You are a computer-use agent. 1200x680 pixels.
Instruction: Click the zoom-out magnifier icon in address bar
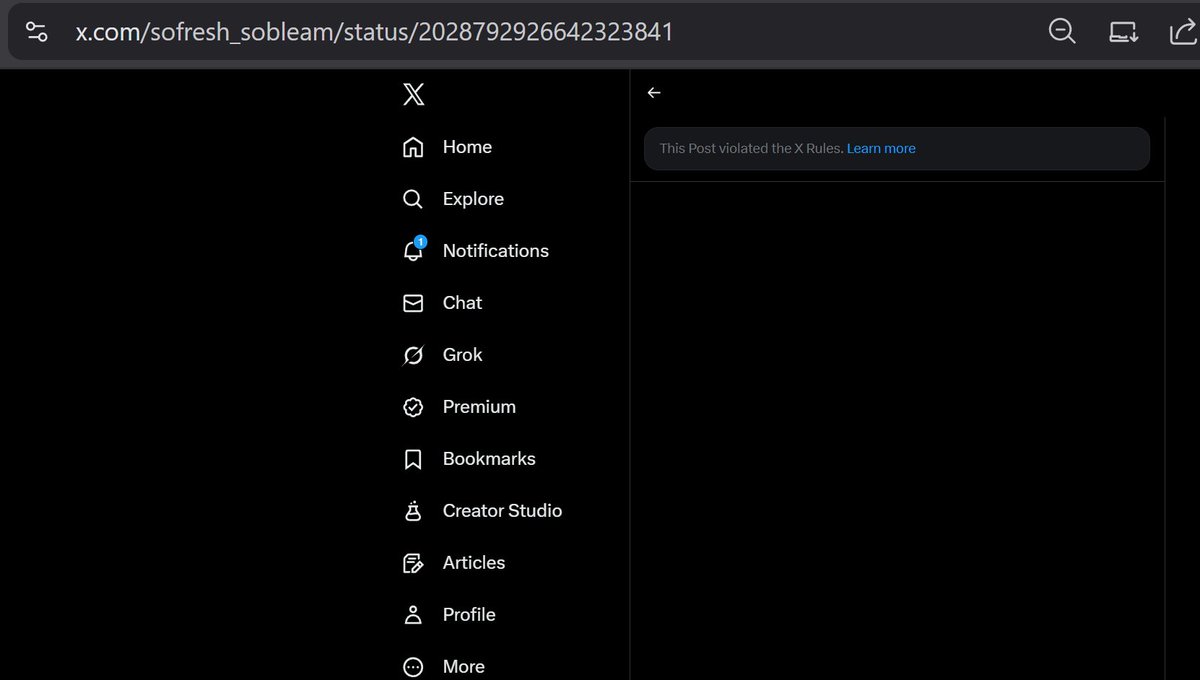[1062, 32]
